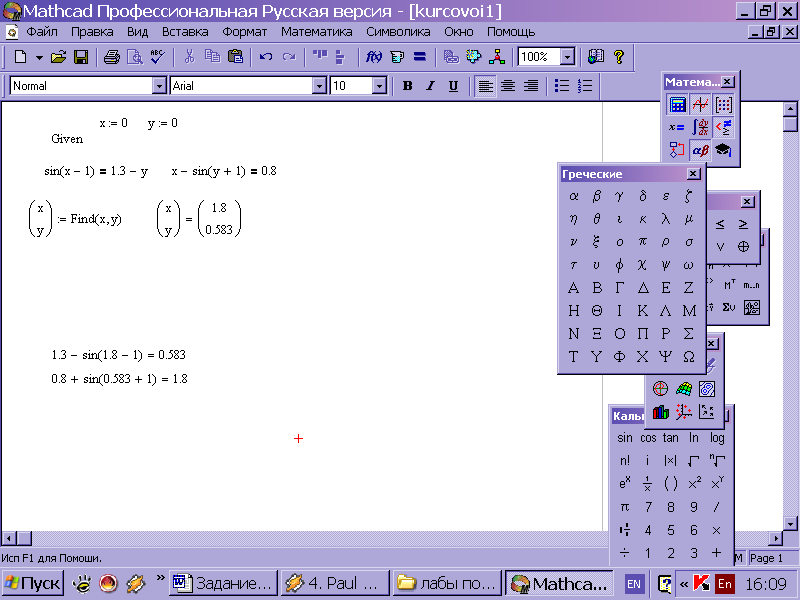Expand the 100% zoom dropdown
Screen dimensions: 800x600
pyautogui.click(x=567, y=57)
